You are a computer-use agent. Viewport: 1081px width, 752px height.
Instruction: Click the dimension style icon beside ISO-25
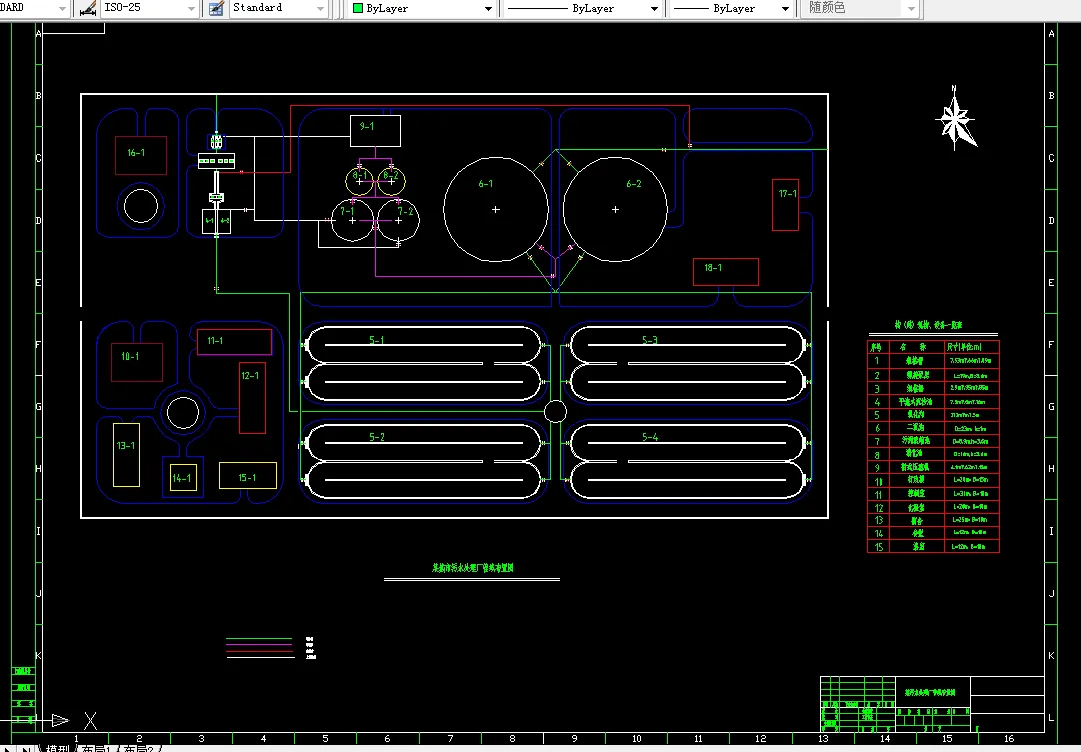click(88, 8)
